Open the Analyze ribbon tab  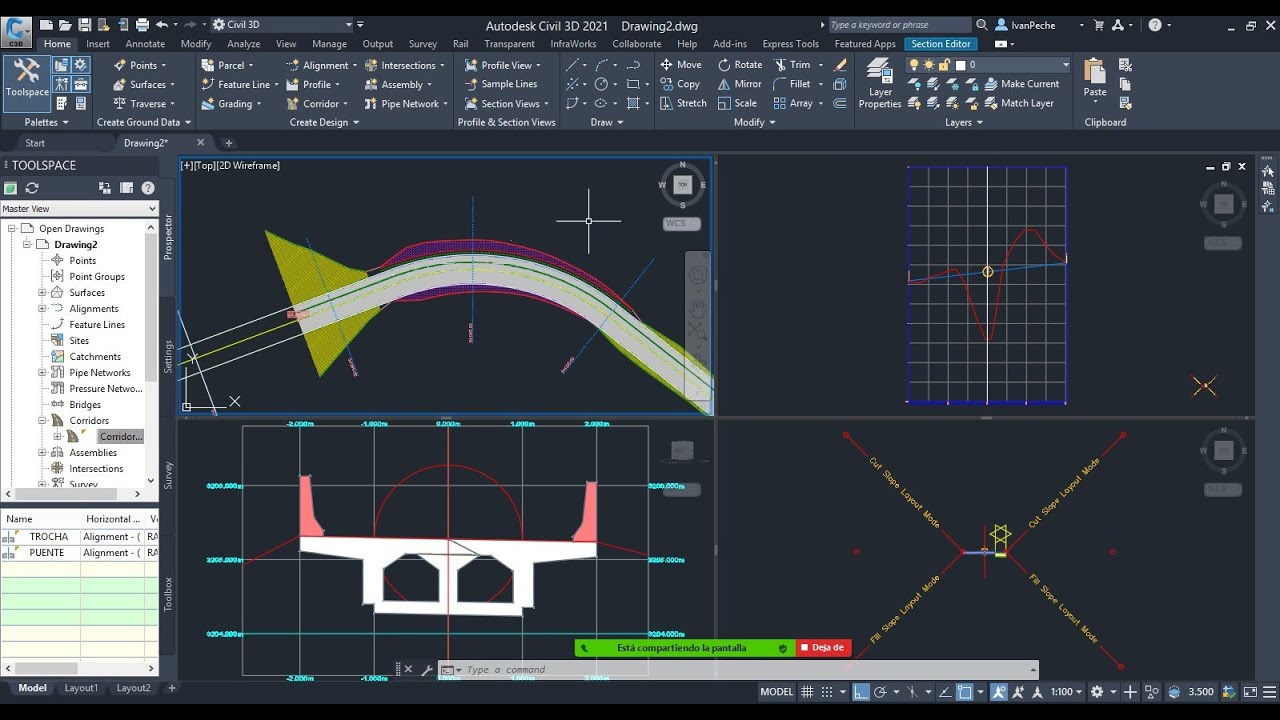click(x=243, y=44)
